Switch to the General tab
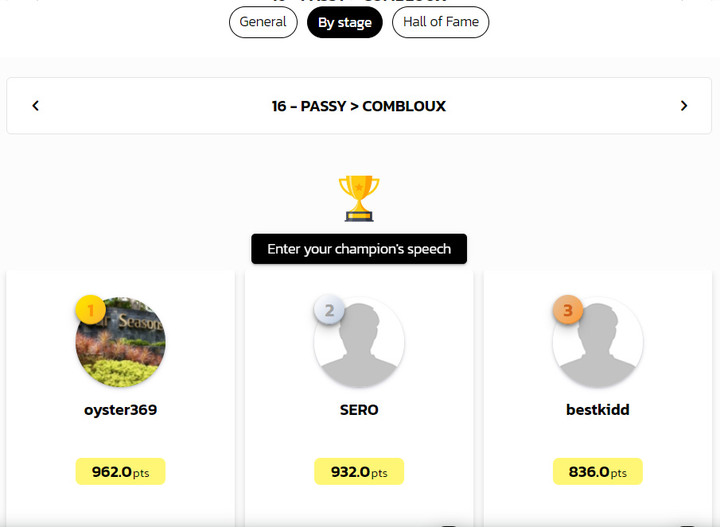 263,22
